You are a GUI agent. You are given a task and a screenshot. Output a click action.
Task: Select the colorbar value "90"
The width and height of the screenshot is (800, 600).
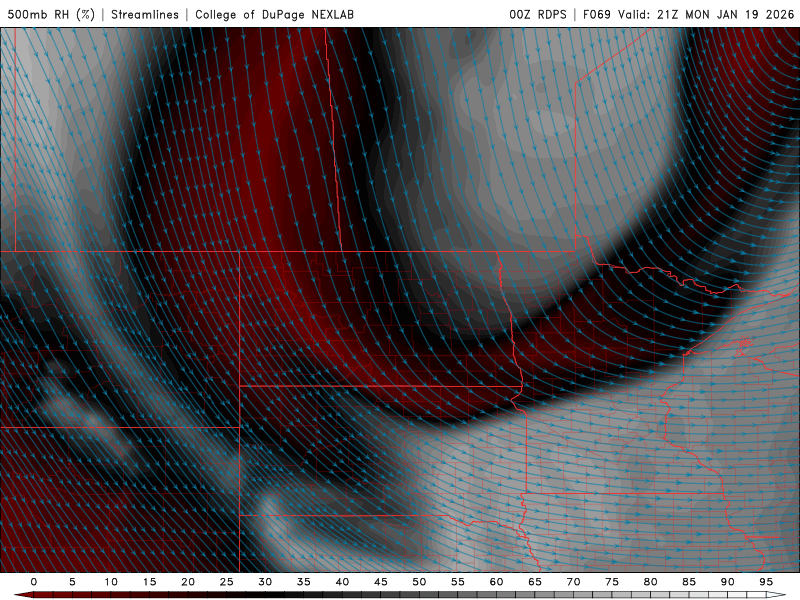728,582
